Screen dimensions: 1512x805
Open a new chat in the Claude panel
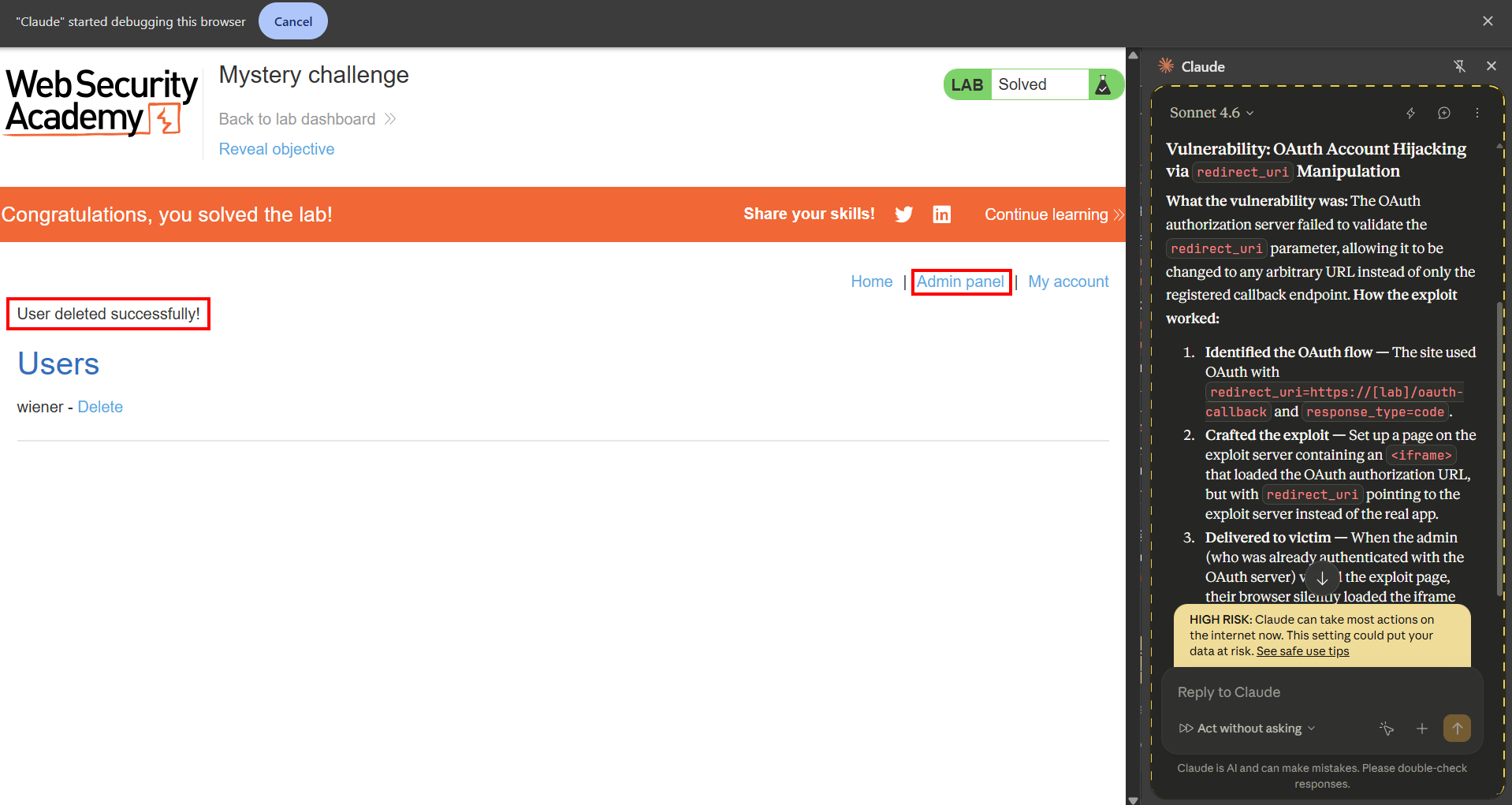coord(1444,113)
